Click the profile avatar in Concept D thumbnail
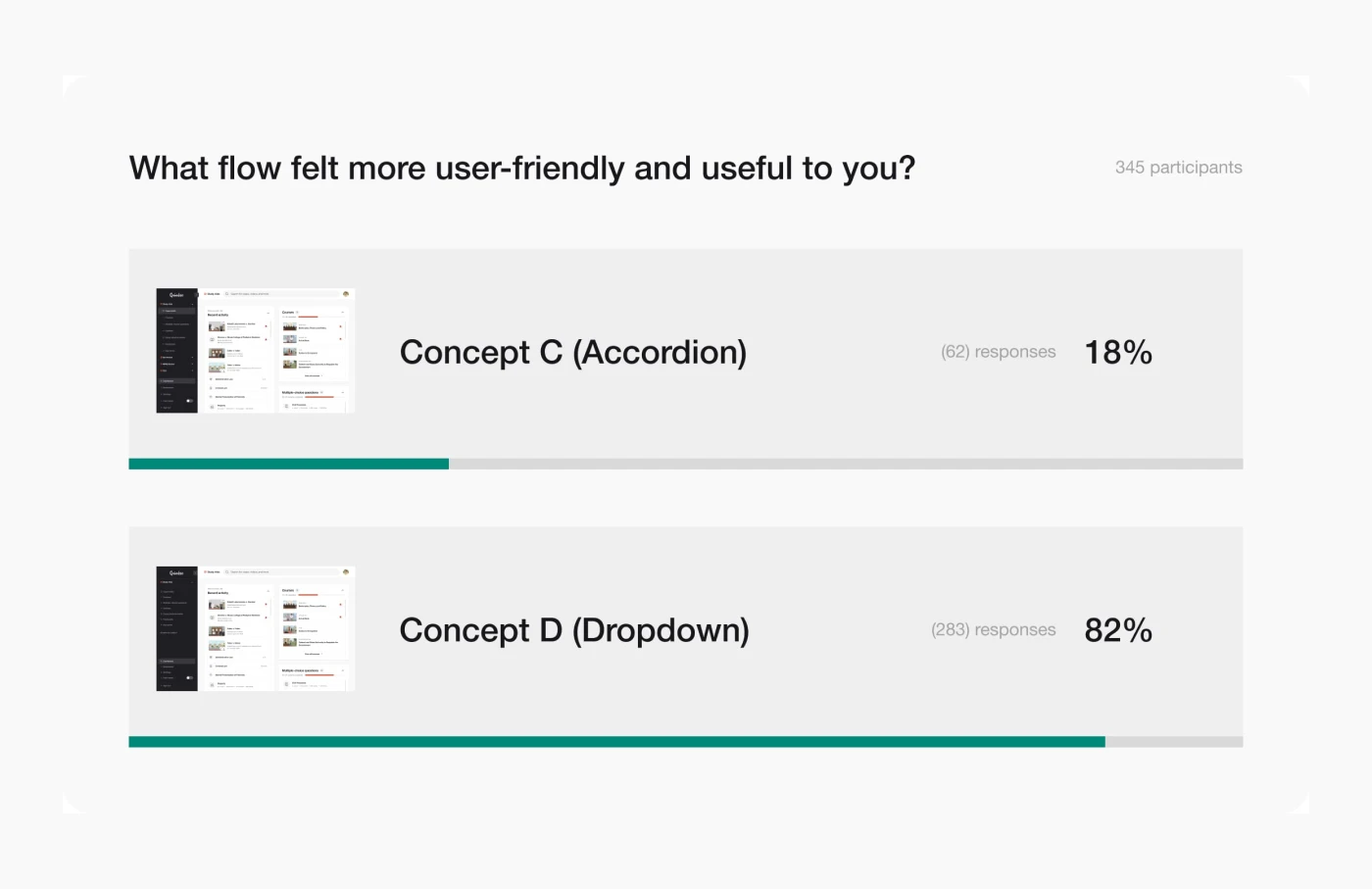 (x=346, y=572)
